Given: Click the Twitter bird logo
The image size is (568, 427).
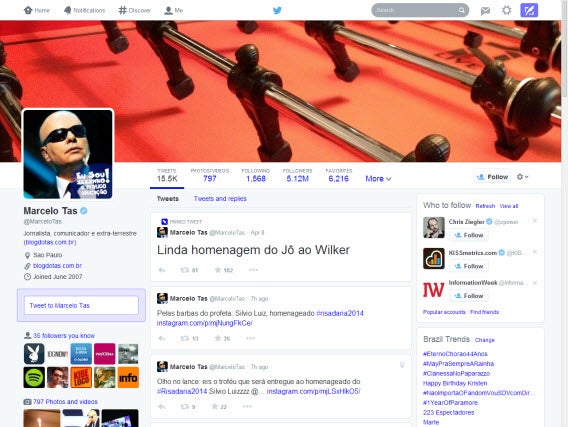Looking at the screenshot, I should [x=277, y=10].
